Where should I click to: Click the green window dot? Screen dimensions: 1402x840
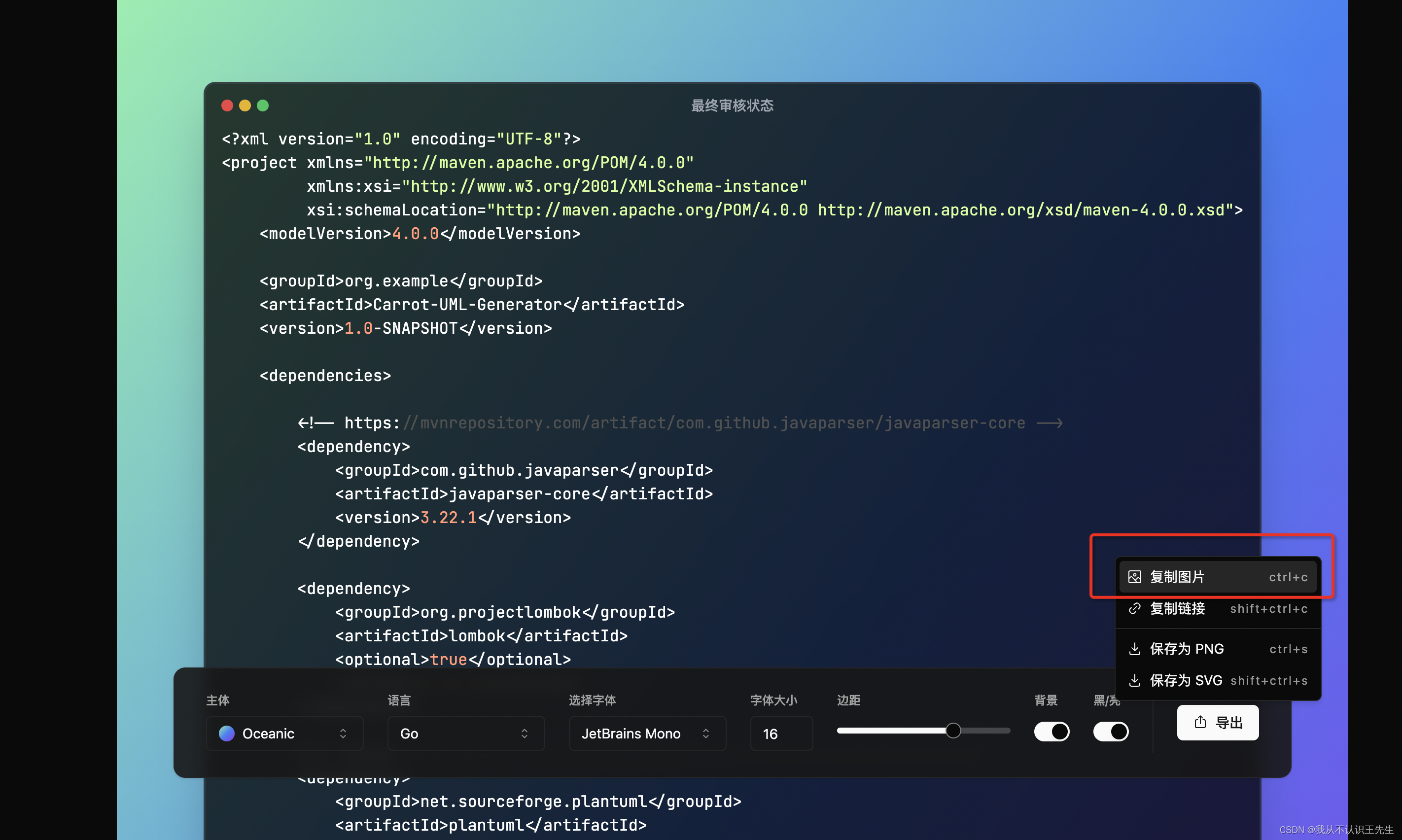coord(263,106)
